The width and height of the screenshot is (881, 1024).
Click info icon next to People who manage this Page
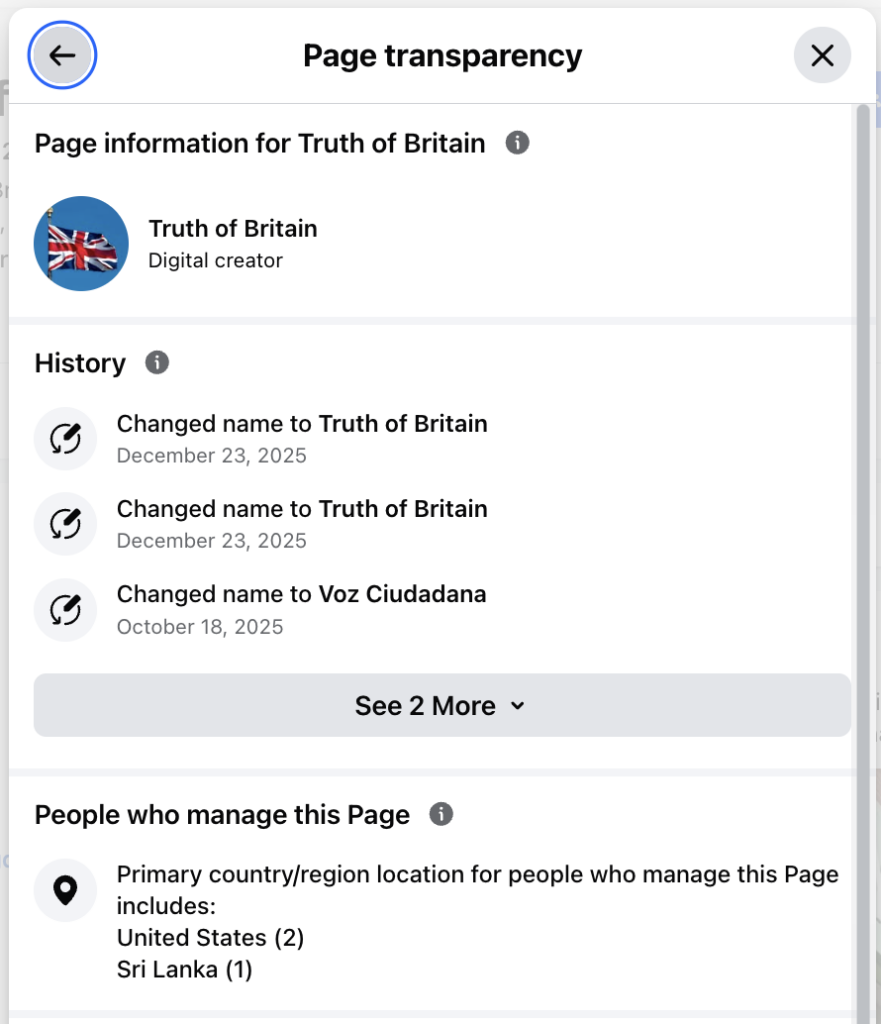click(x=441, y=814)
